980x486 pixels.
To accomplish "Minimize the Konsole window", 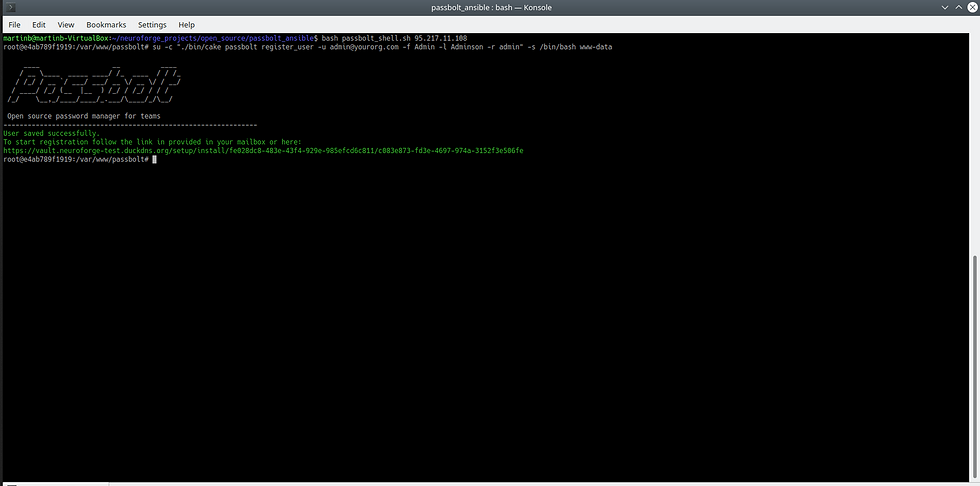I will [944, 7].
